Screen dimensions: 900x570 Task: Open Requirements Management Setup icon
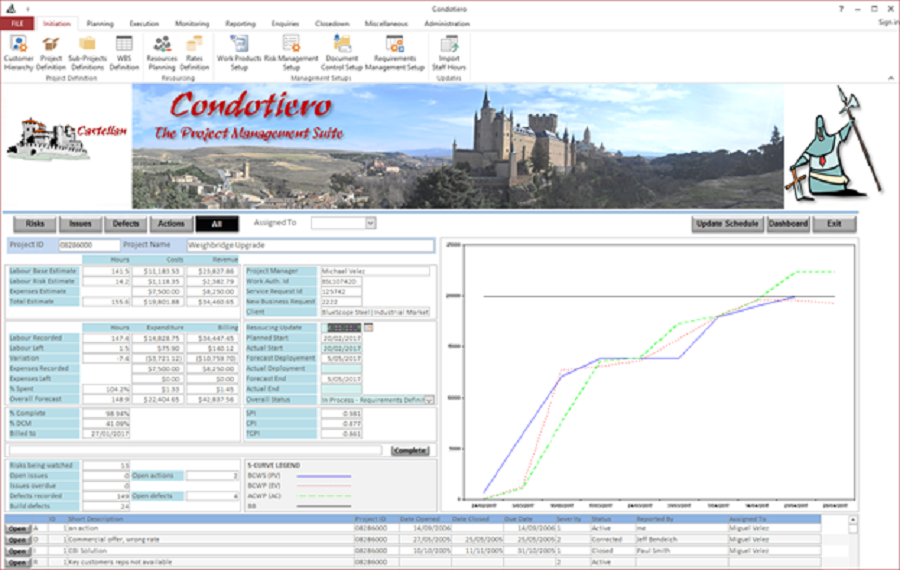(395, 53)
